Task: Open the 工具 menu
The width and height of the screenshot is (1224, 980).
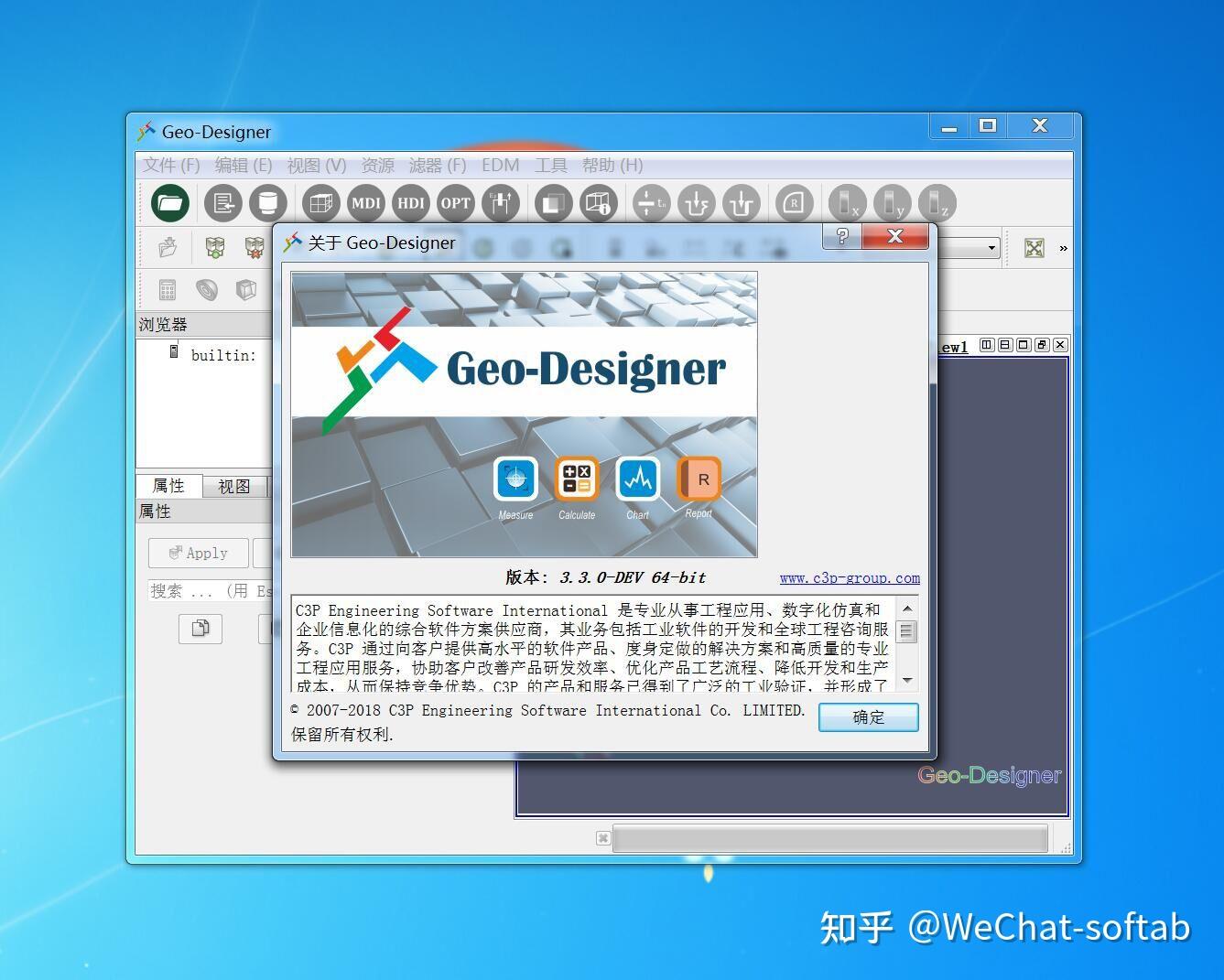Action: tap(550, 166)
